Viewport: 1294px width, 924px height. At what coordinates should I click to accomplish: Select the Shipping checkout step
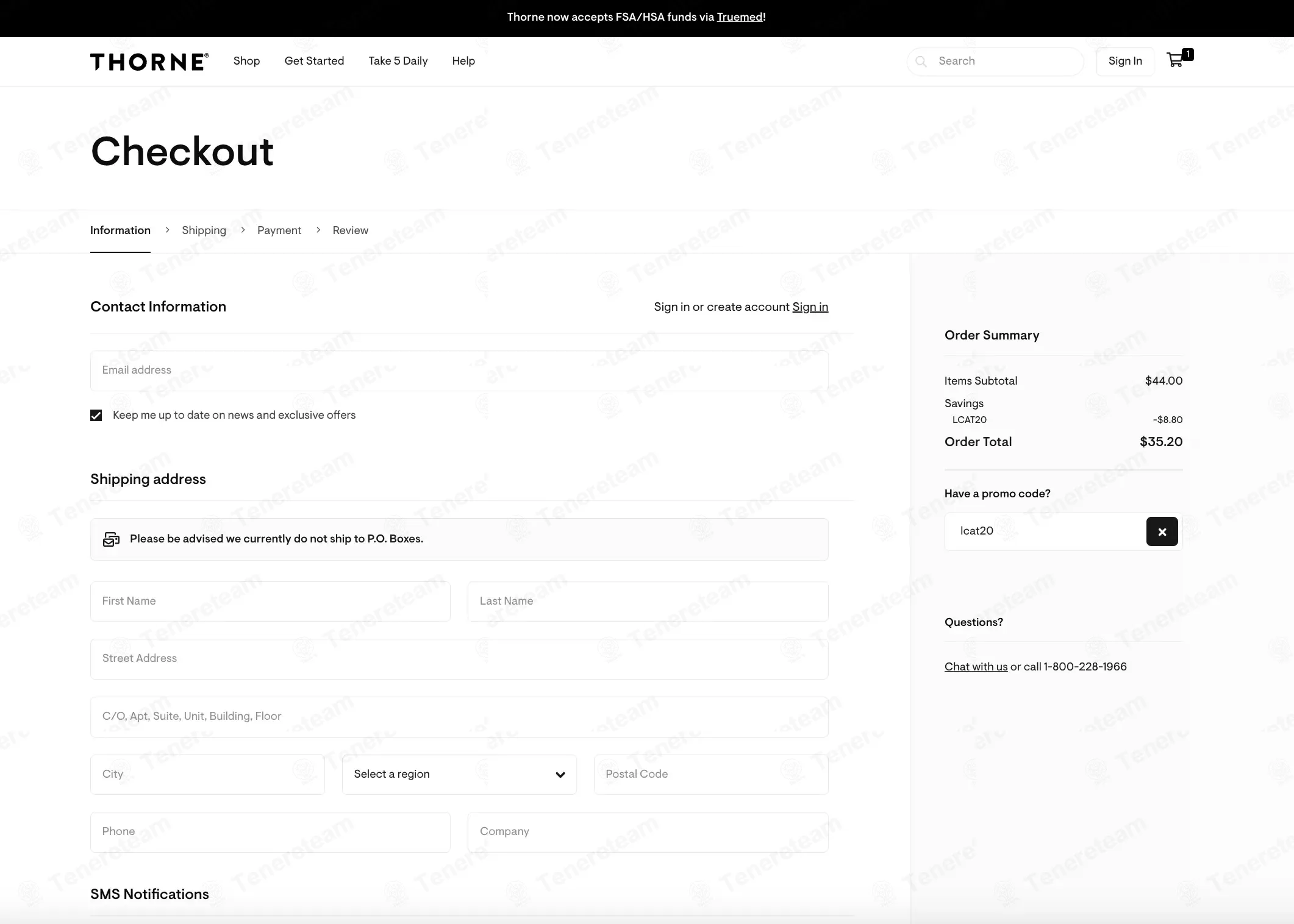[x=204, y=230]
